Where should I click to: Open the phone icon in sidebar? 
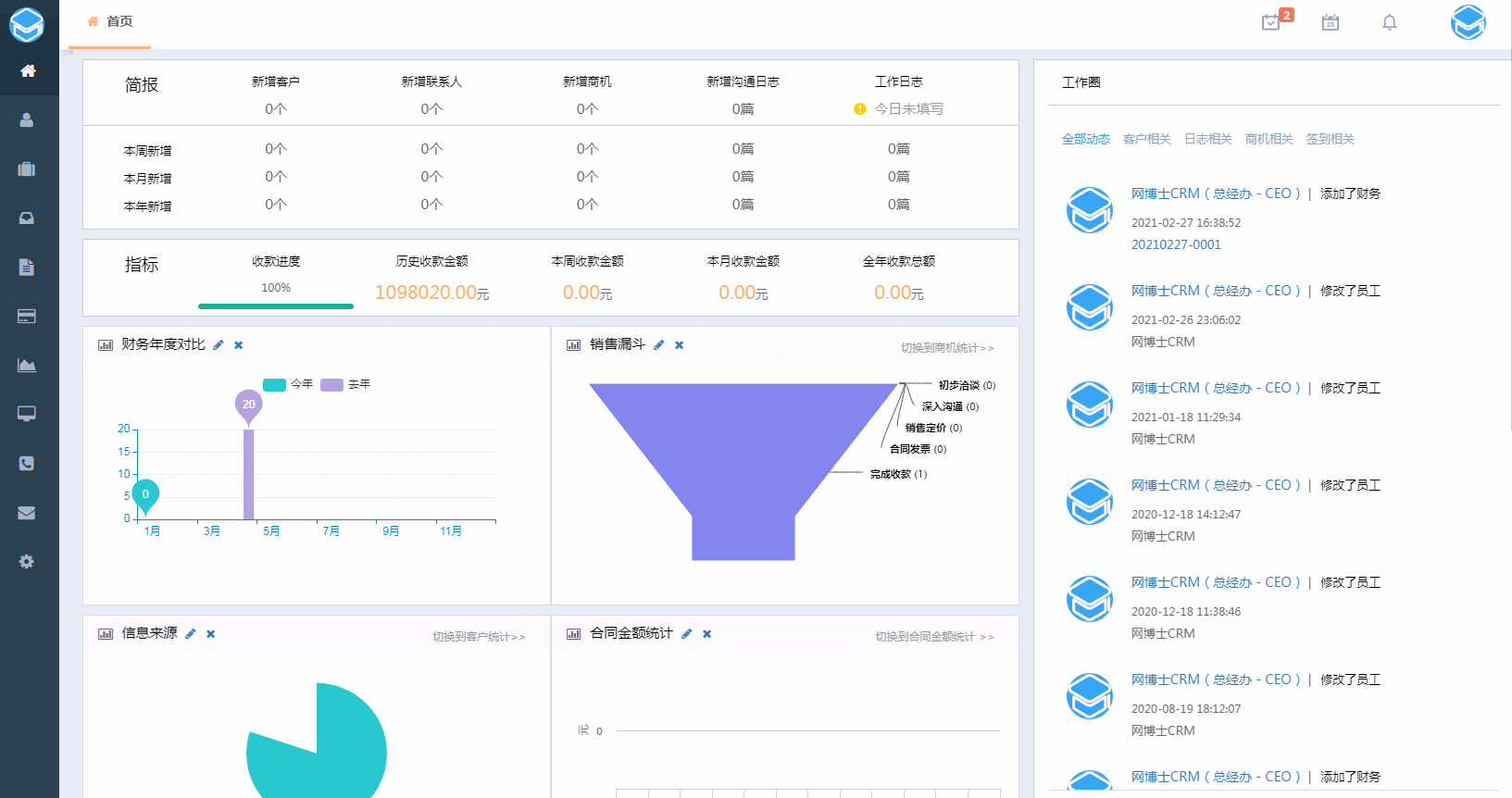click(x=27, y=464)
